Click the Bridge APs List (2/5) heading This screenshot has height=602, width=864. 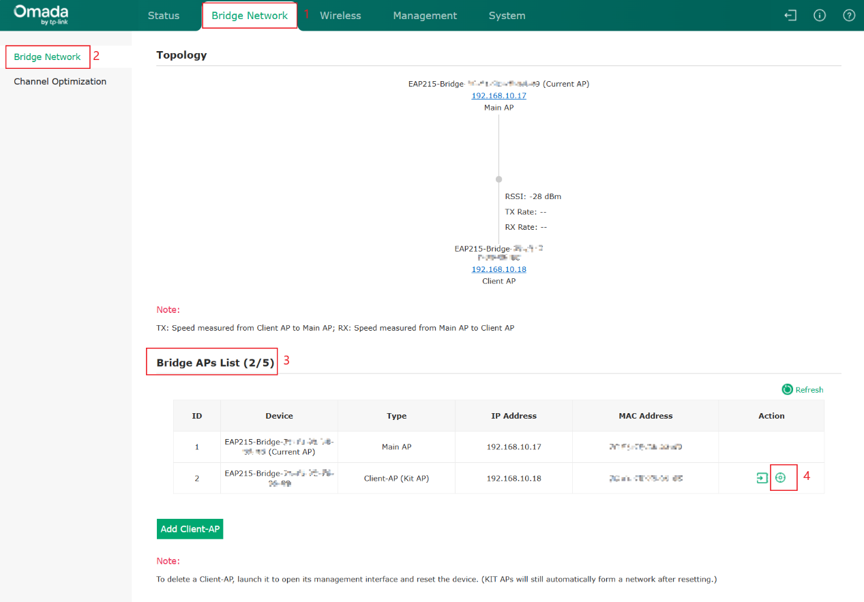coord(215,362)
